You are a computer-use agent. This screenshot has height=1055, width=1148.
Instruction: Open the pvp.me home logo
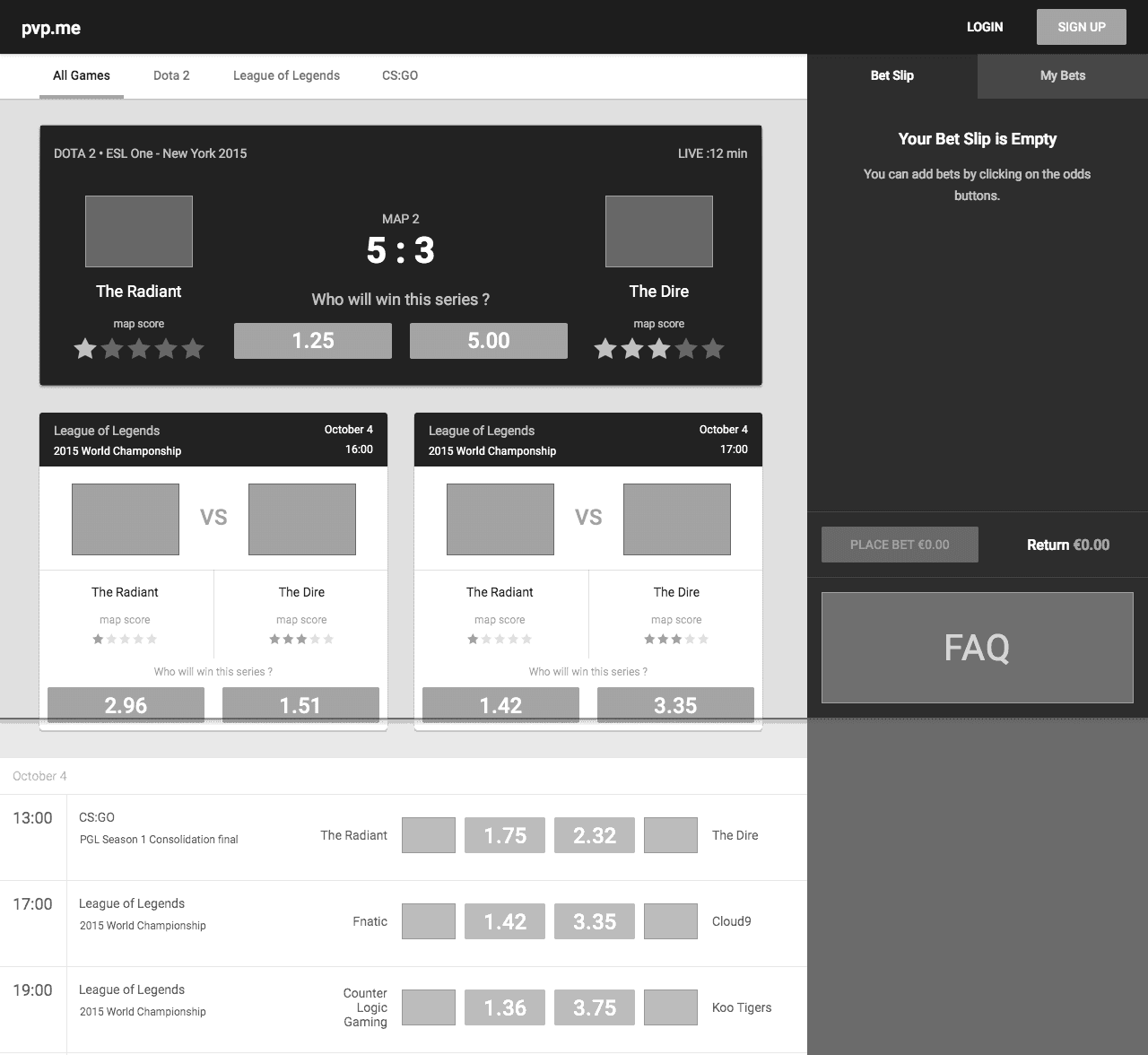click(x=51, y=28)
